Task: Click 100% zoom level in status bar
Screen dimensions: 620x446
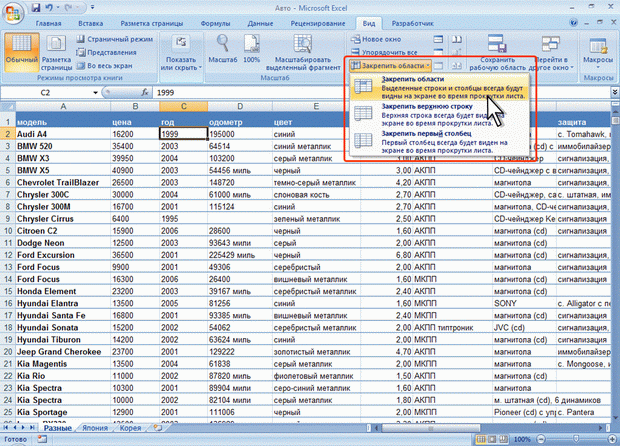Action: [x=522, y=439]
